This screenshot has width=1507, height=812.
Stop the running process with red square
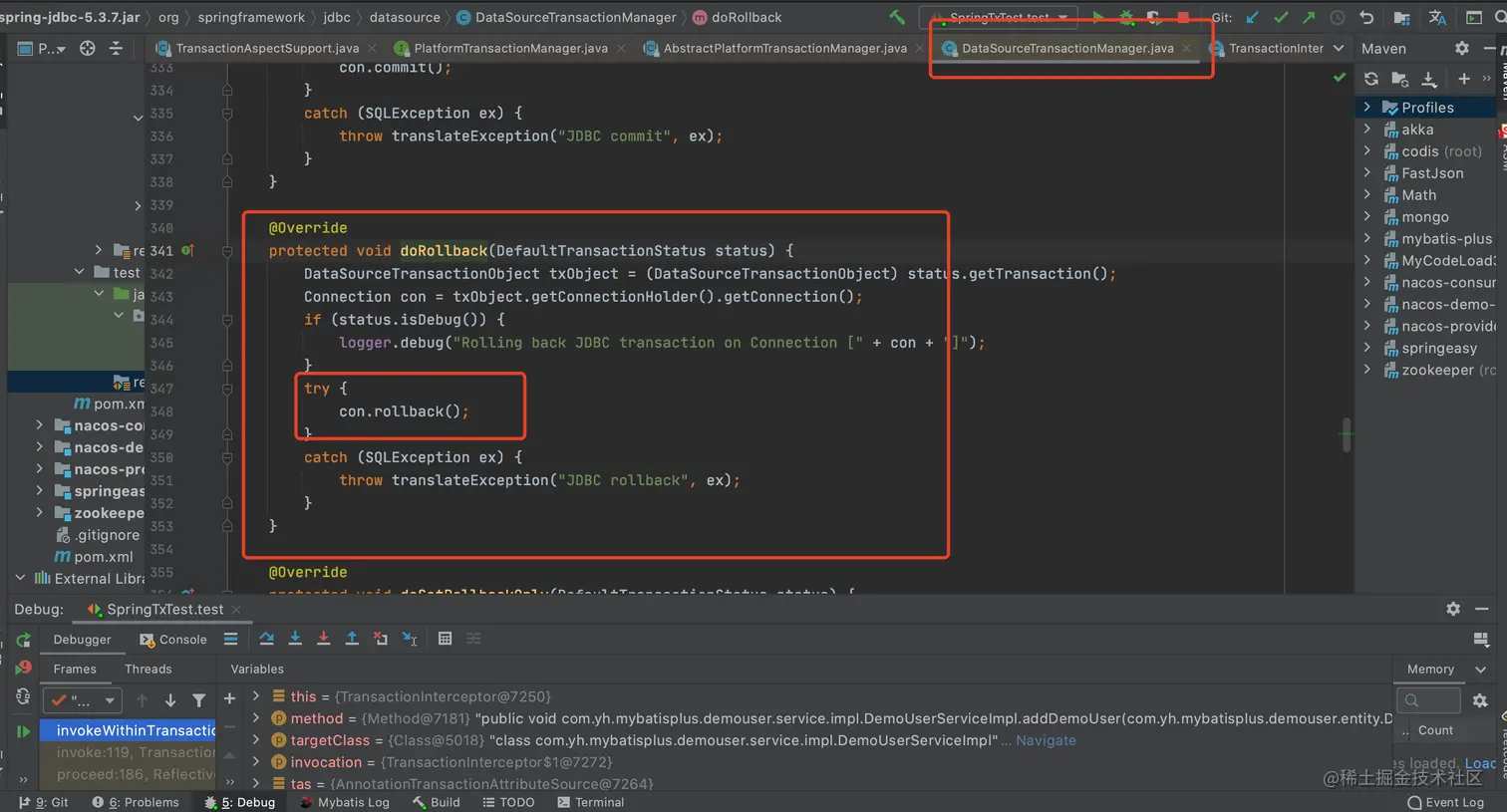click(x=1183, y=17)
